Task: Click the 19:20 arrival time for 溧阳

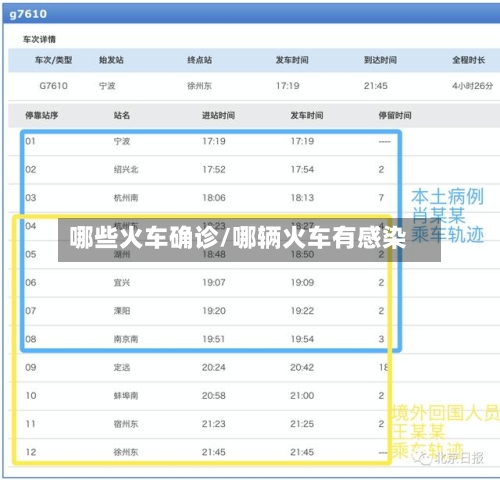Action: 214,311
